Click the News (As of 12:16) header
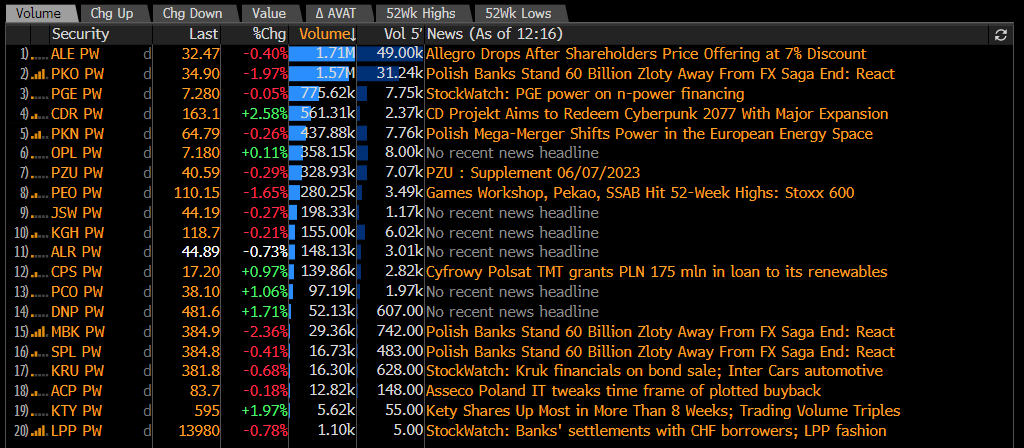The image size is (1024, 448). coord(495,34)
